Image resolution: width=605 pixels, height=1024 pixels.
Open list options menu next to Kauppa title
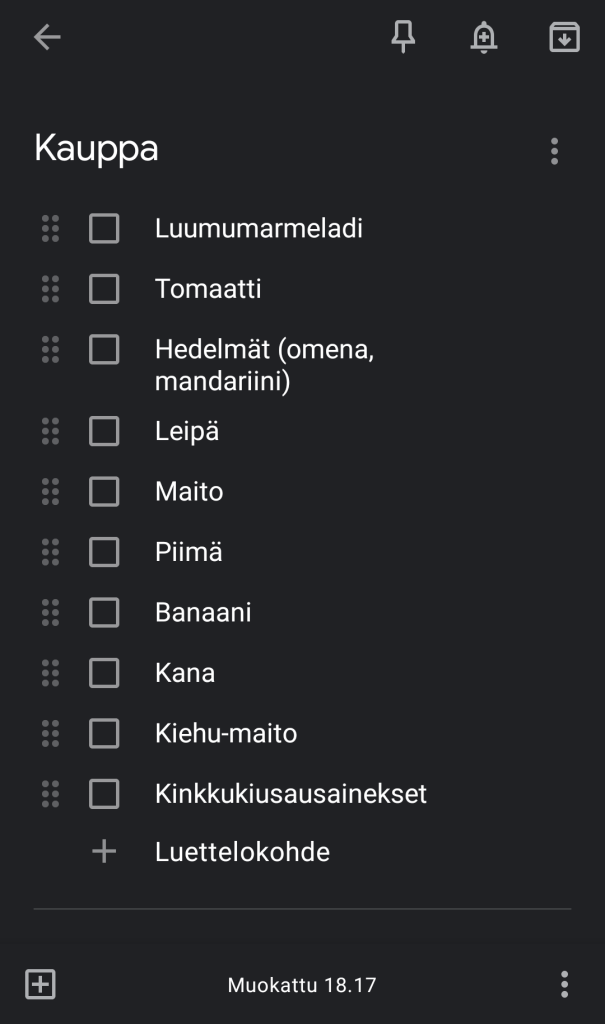point(554,151)
